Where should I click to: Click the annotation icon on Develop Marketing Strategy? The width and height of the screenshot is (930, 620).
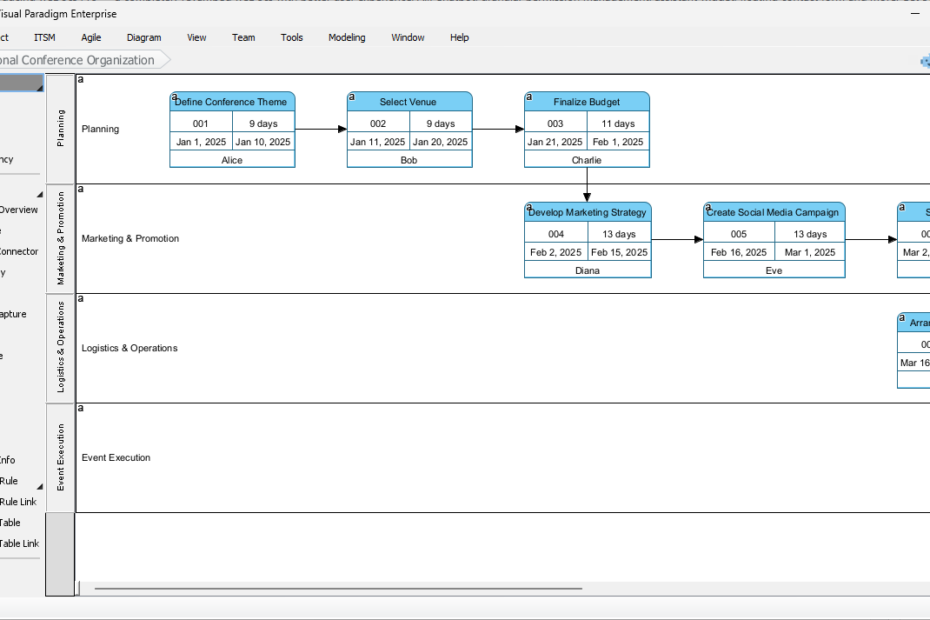coord(529,204)
